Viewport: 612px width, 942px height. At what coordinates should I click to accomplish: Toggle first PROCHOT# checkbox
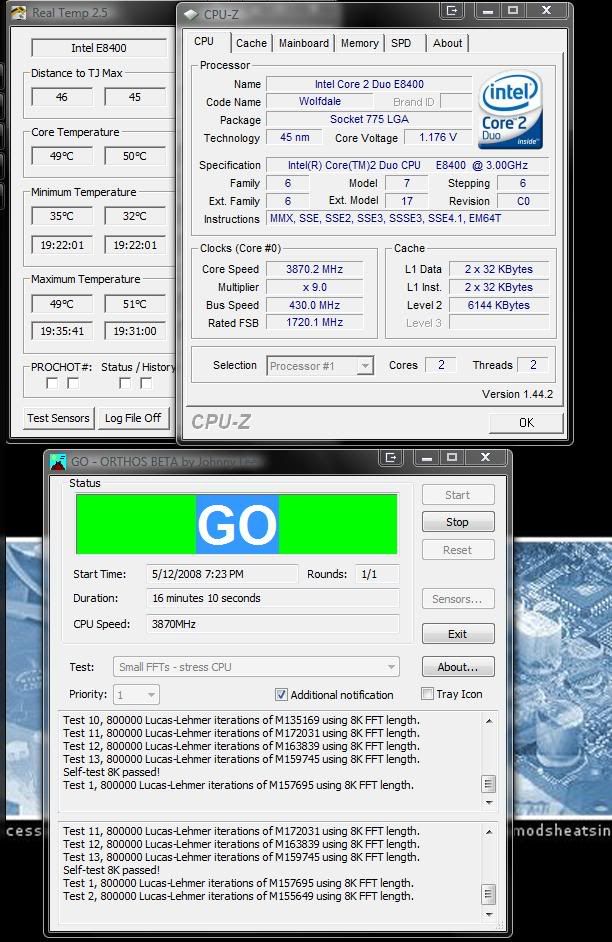pos(52,383)
